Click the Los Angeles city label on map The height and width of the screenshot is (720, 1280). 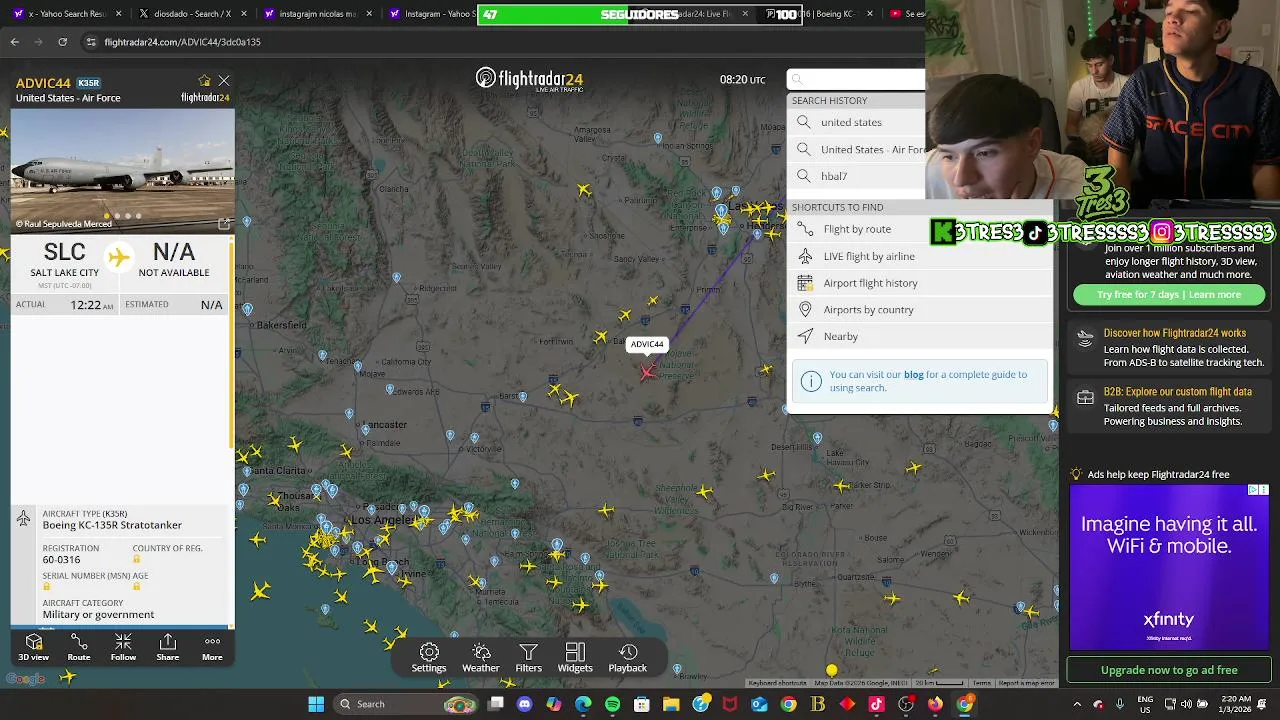(x=384, y=520)
